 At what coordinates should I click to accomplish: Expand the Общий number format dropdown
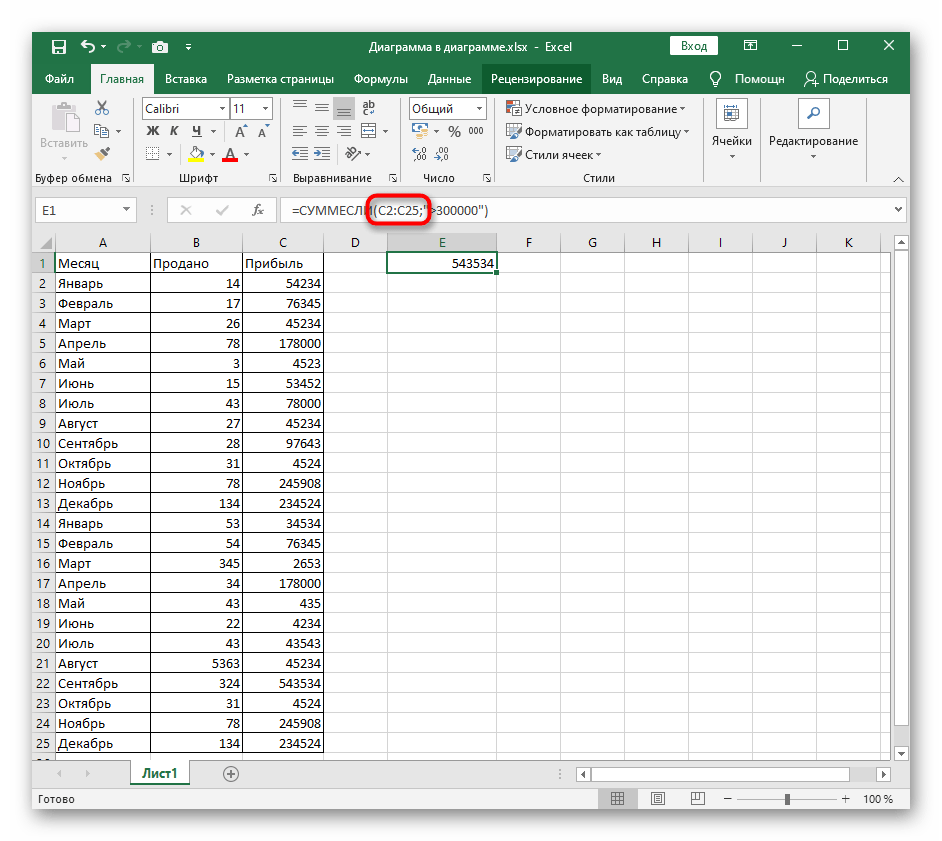pos(479,108)
